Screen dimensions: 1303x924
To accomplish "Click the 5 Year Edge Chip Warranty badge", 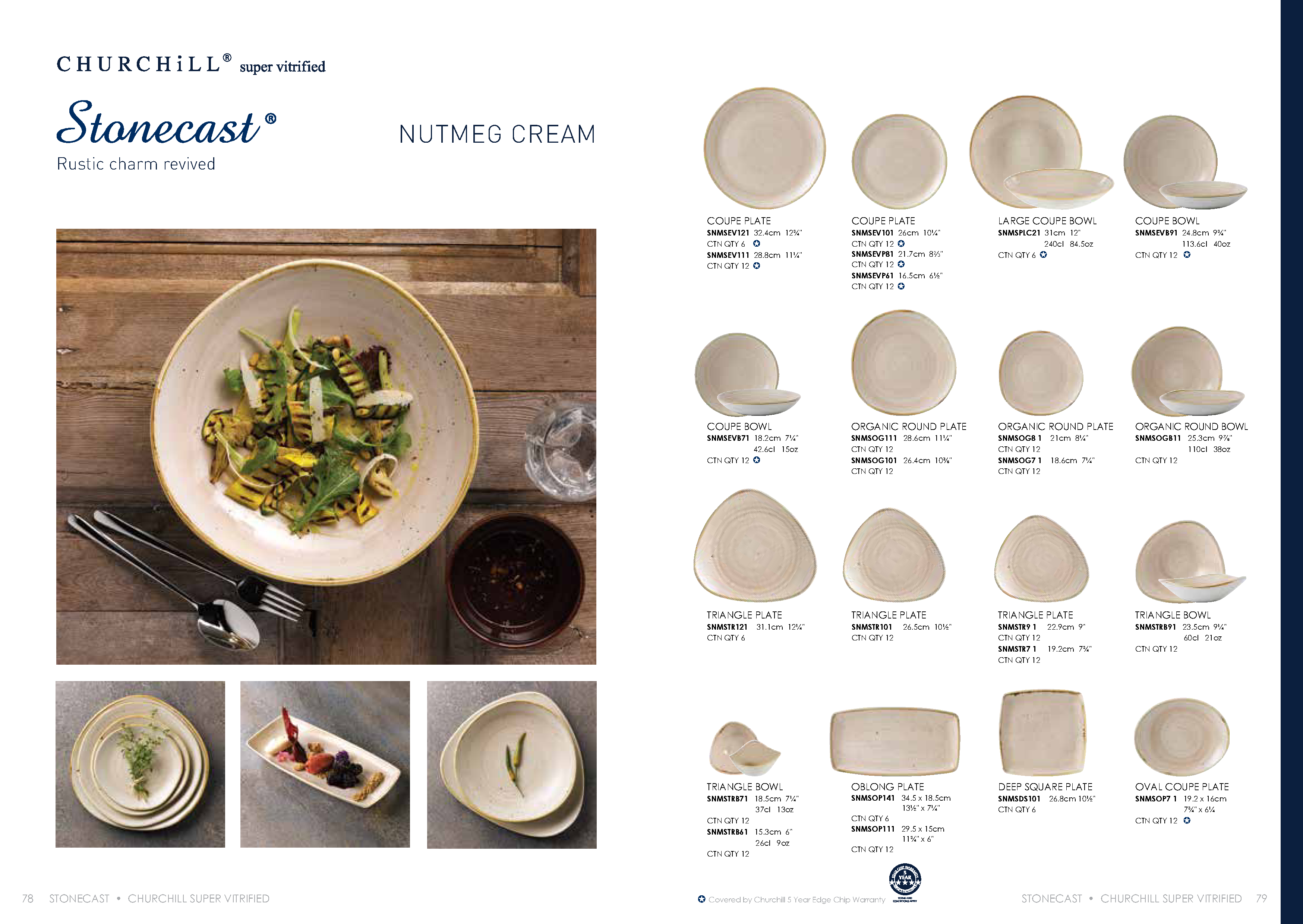I will [905, 883].
